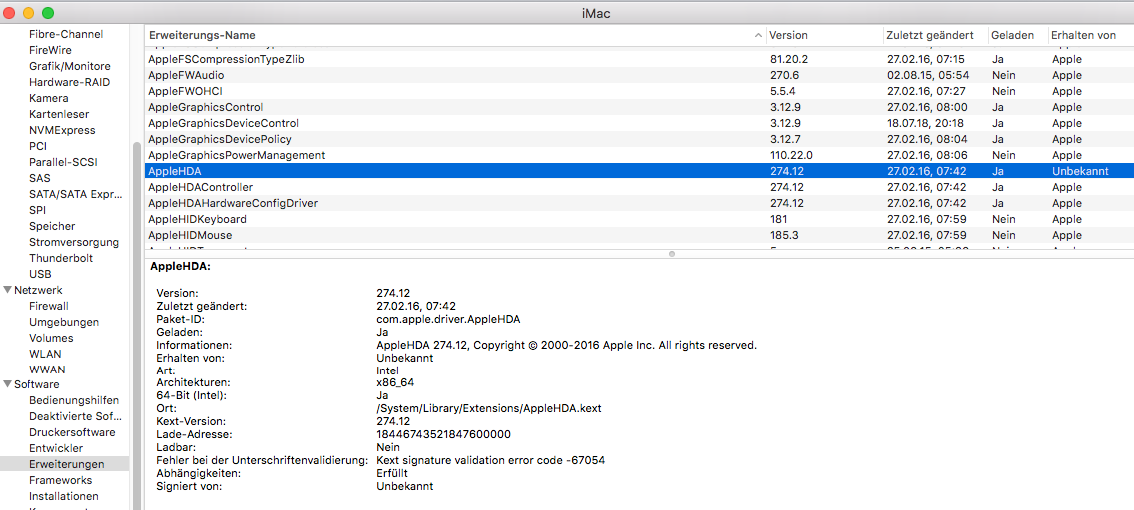This screenshot has width=1134, height=510.
Task: Select Thunderbolt in the hardware list
Action: 61,258
